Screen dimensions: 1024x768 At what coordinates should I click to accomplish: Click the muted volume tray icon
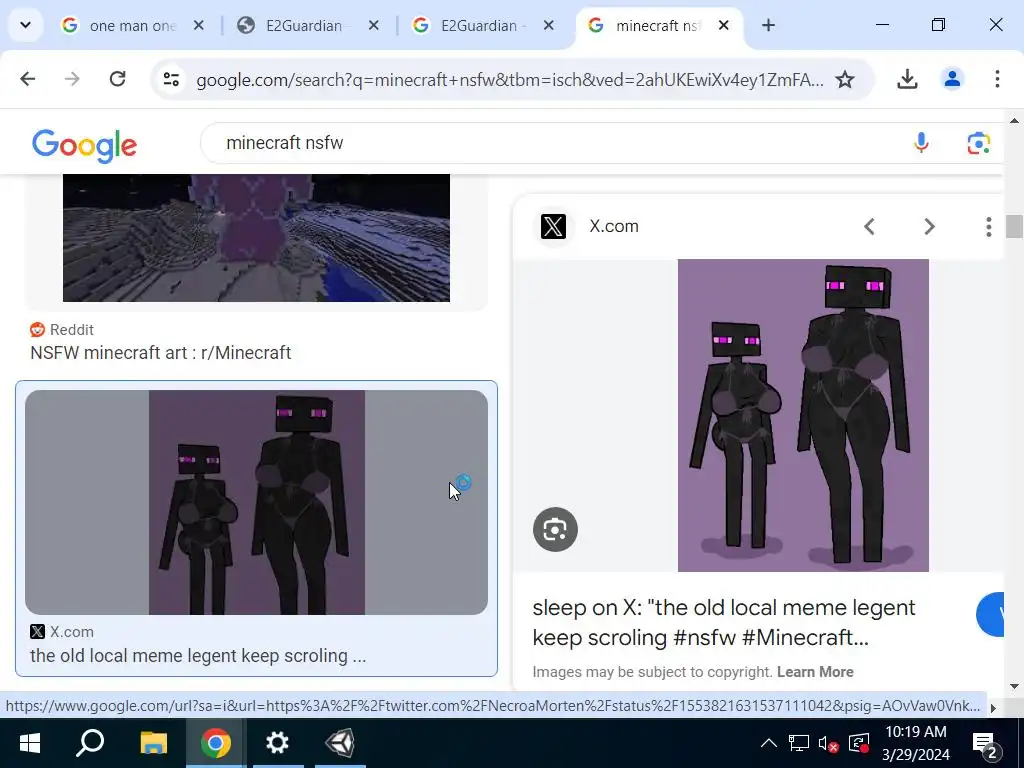click(828, 744)
